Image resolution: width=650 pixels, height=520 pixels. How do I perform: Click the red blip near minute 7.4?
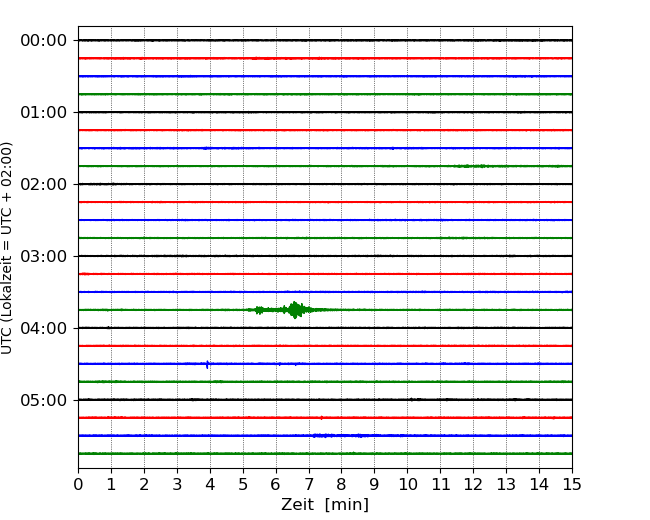[321, 418]
